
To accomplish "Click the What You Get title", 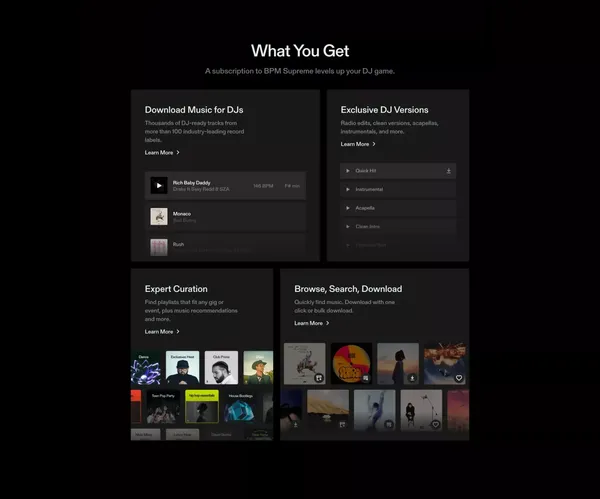I will point(300,51).
